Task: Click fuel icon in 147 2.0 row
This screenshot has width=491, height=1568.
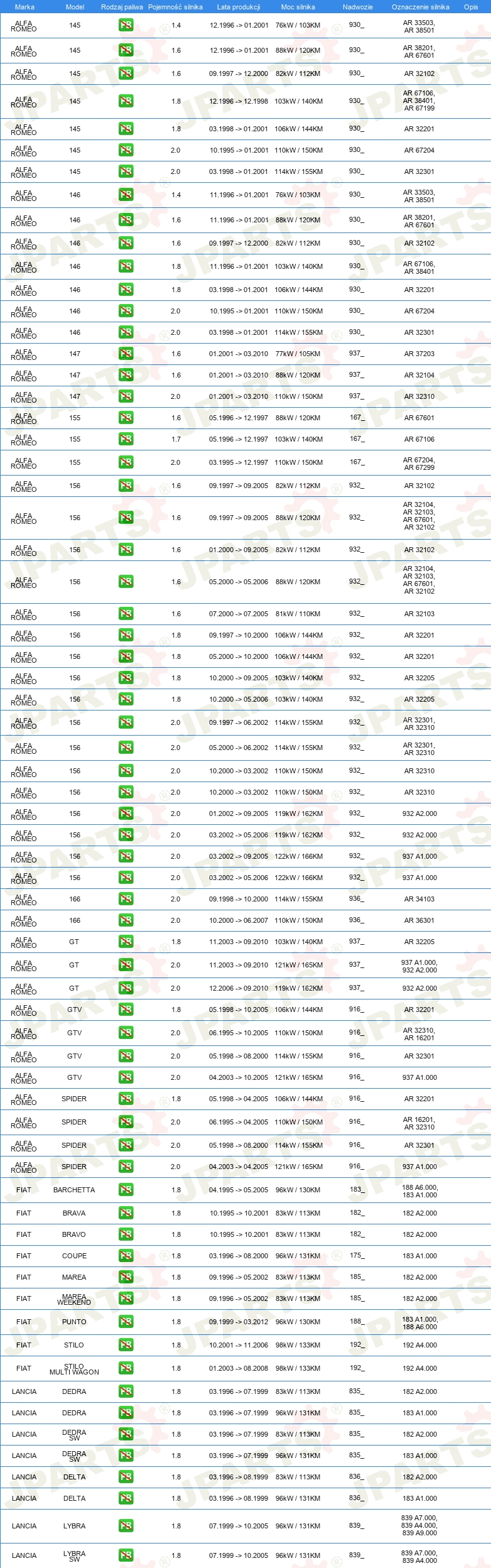Action: coord(126,397)
